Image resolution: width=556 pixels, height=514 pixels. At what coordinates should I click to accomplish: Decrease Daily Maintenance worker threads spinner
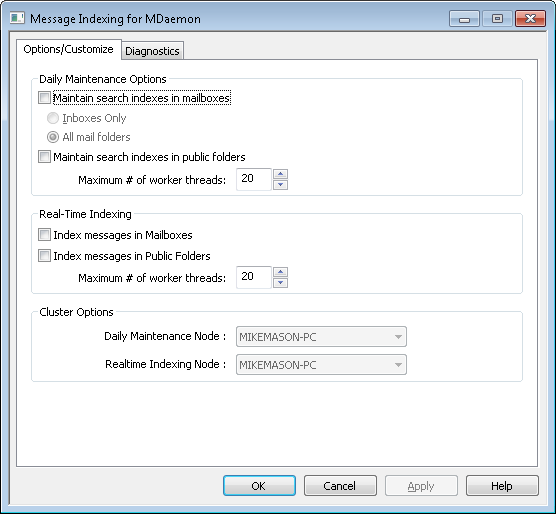[280, 185]
